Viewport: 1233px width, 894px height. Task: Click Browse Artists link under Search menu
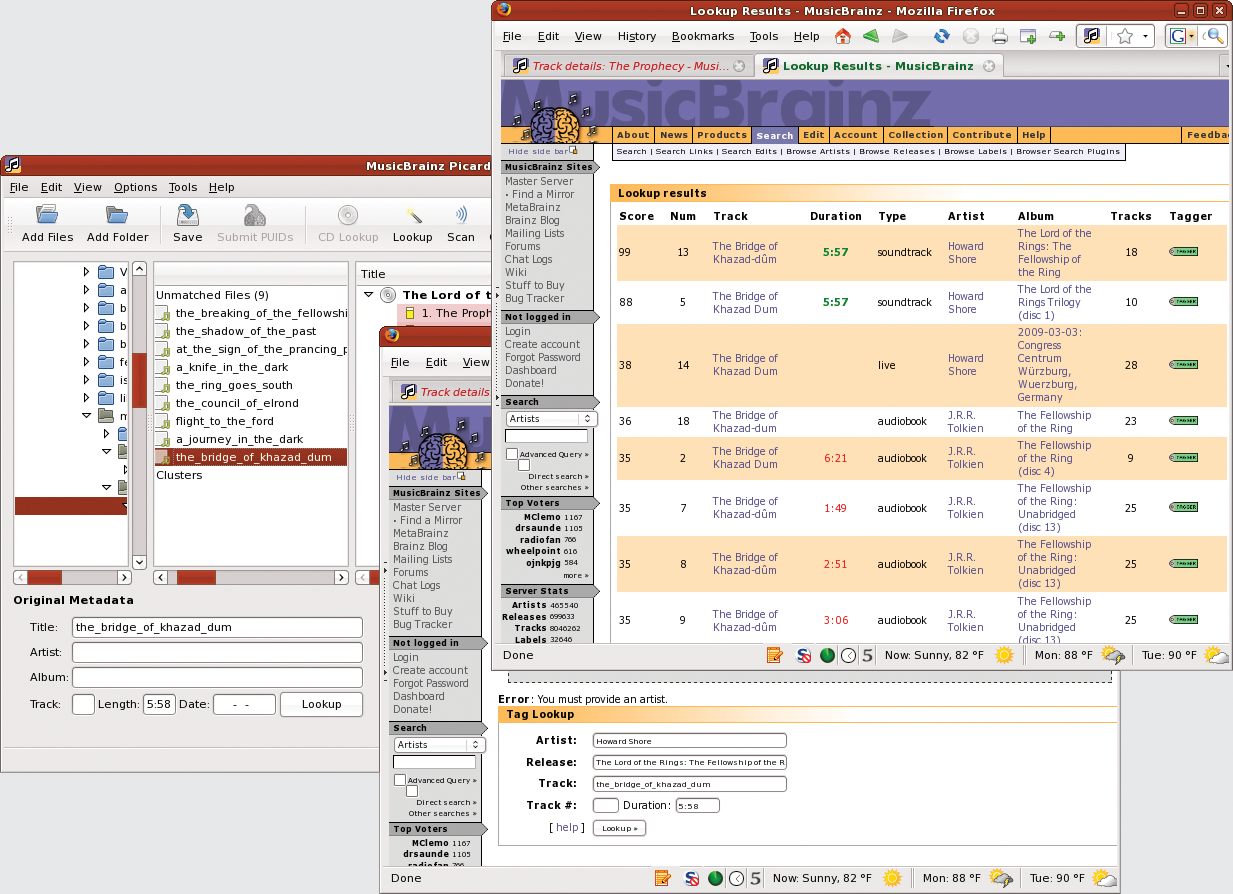819,152
